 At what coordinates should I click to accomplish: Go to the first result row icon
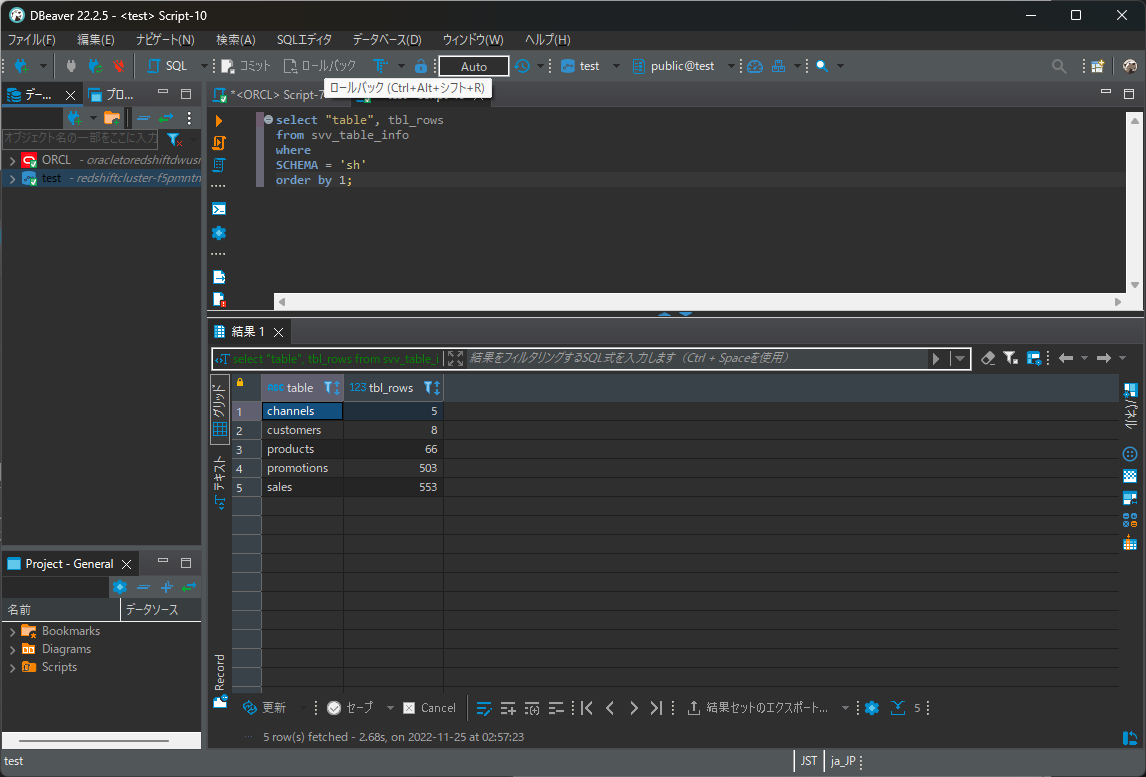(x=586, y=708)
